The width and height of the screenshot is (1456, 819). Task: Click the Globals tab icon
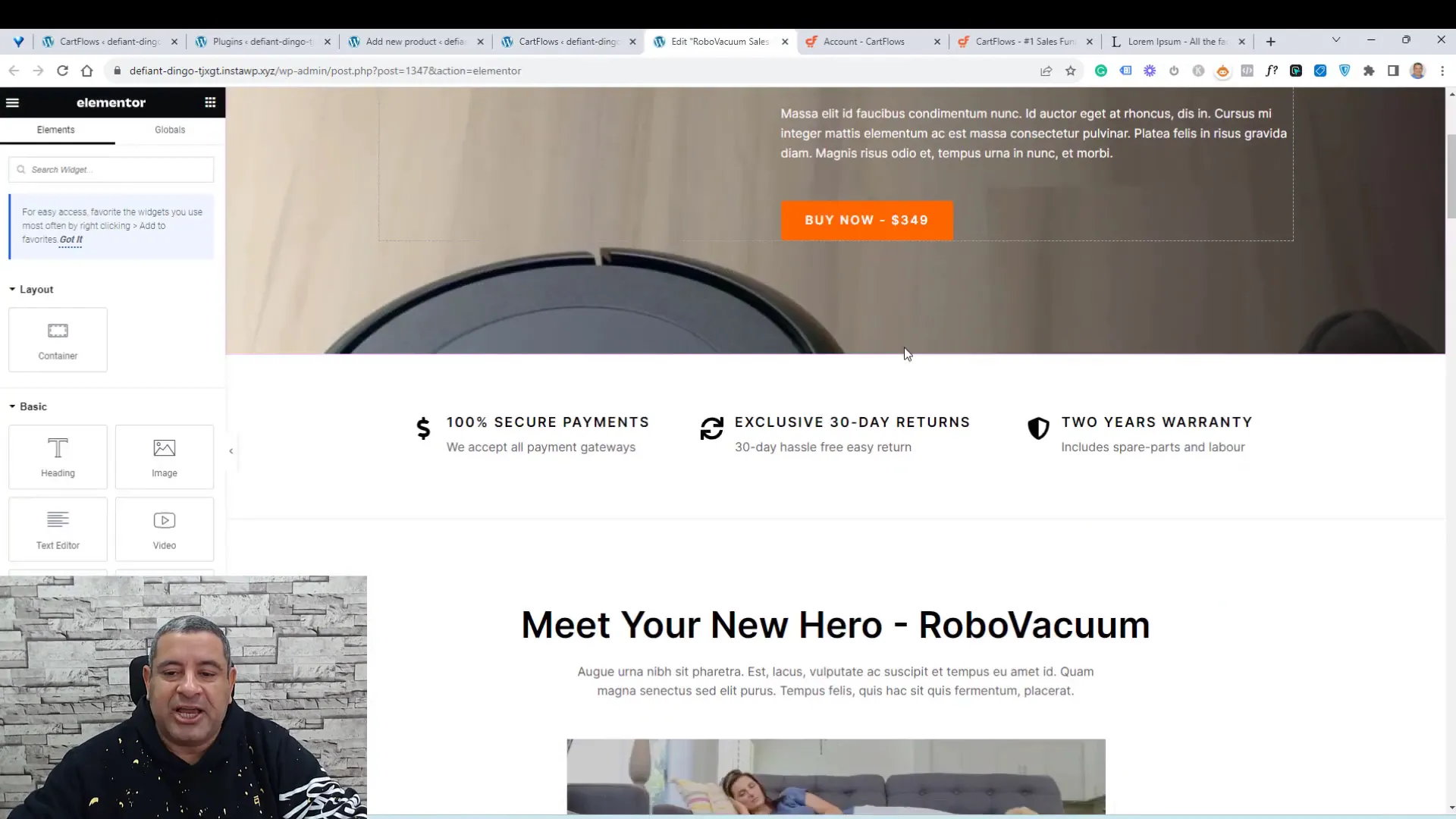click(170, 129)
